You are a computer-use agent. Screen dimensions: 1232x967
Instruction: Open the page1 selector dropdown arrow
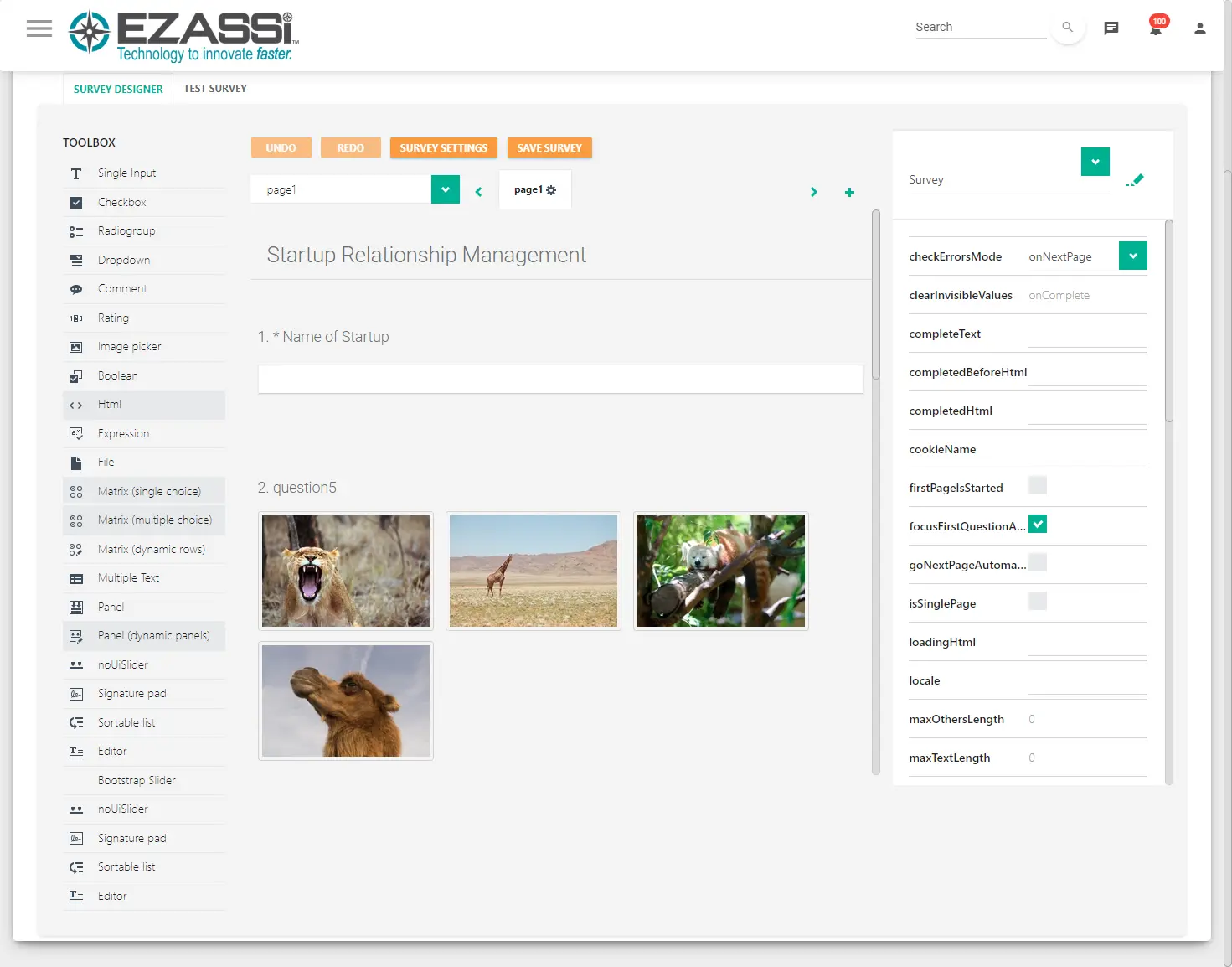[x=446, y=189]
